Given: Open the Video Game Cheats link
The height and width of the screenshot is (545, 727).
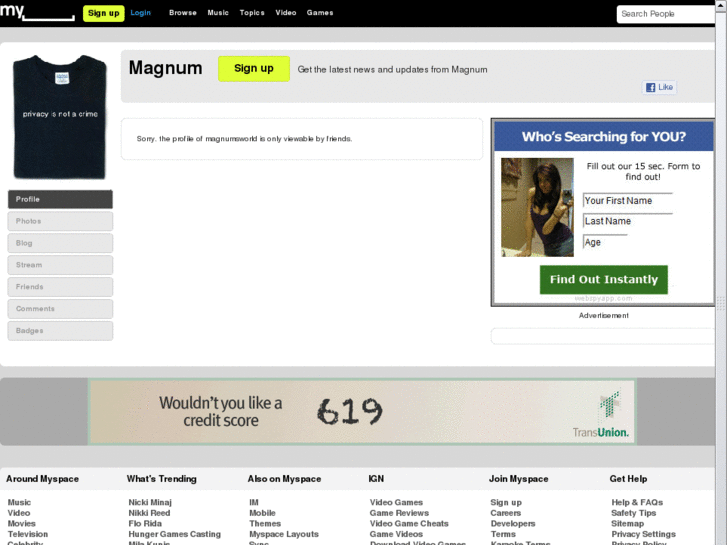Looking at the screenshot, I should click(x=409, y=524).
